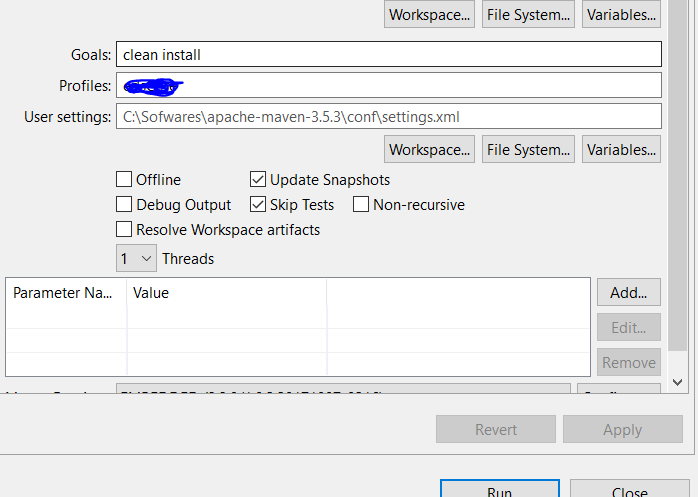698x497 pixels.
Task: Check Resolve Workspace artifacts
Action: click(x=124, y=230)
